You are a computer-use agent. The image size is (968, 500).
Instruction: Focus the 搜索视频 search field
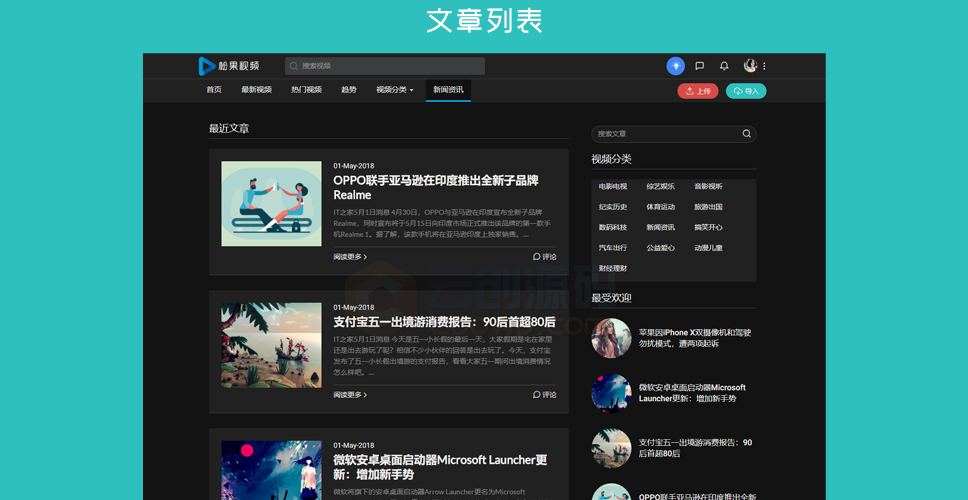pyautogui.click(x=385, y=66)
